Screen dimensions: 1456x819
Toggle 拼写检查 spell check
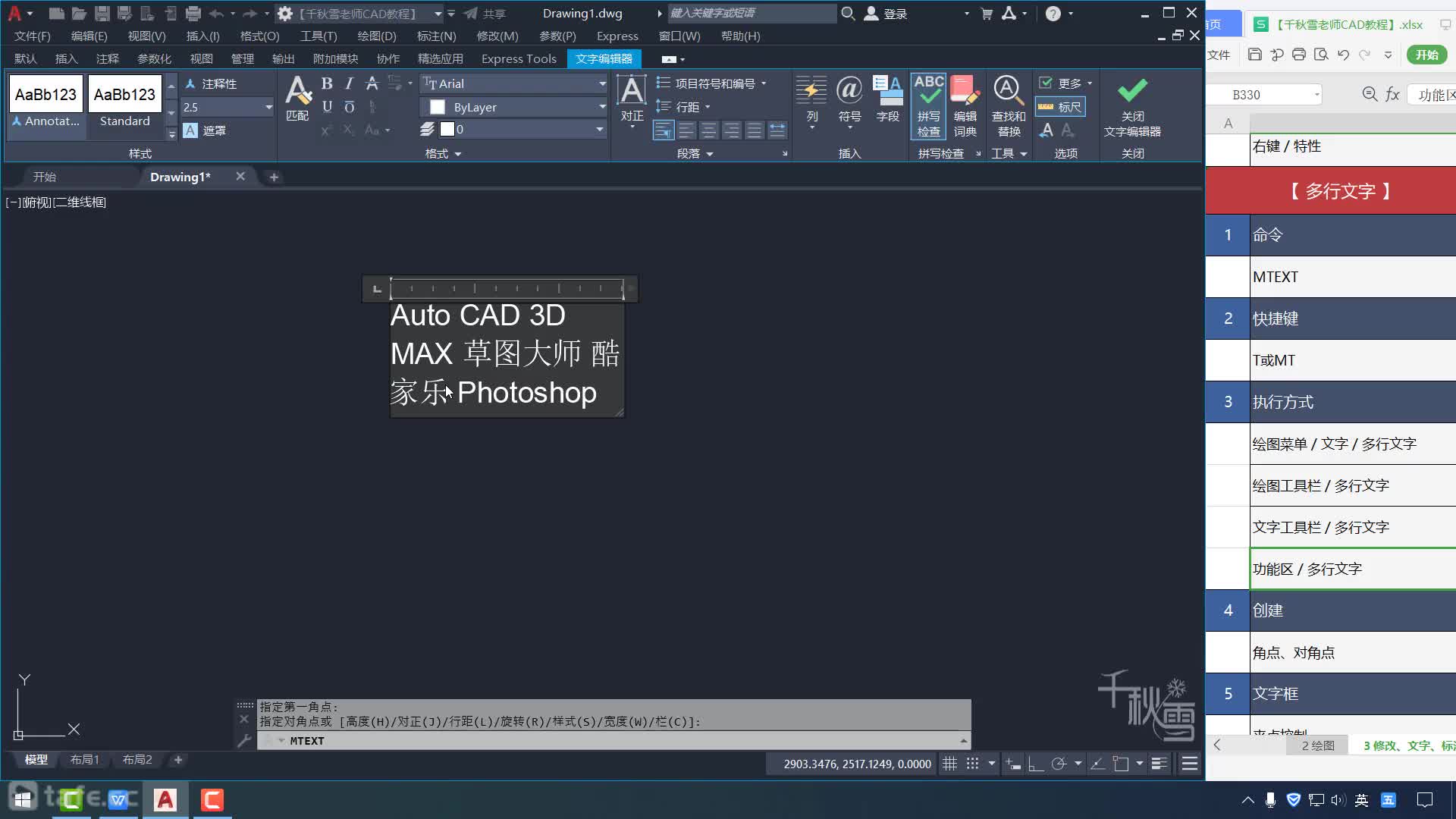point(928,105)
